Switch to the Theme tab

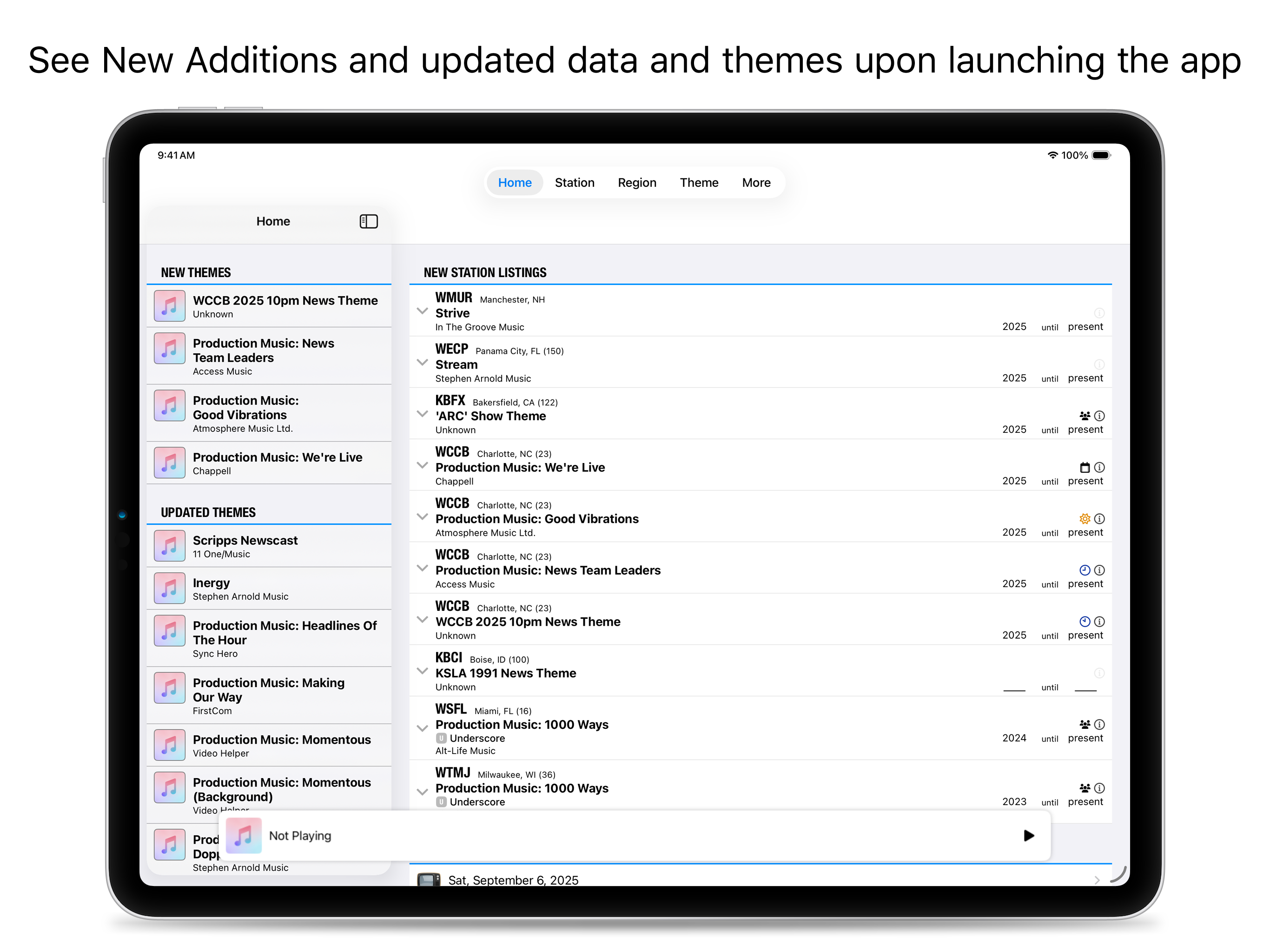(x=699, y=183)
